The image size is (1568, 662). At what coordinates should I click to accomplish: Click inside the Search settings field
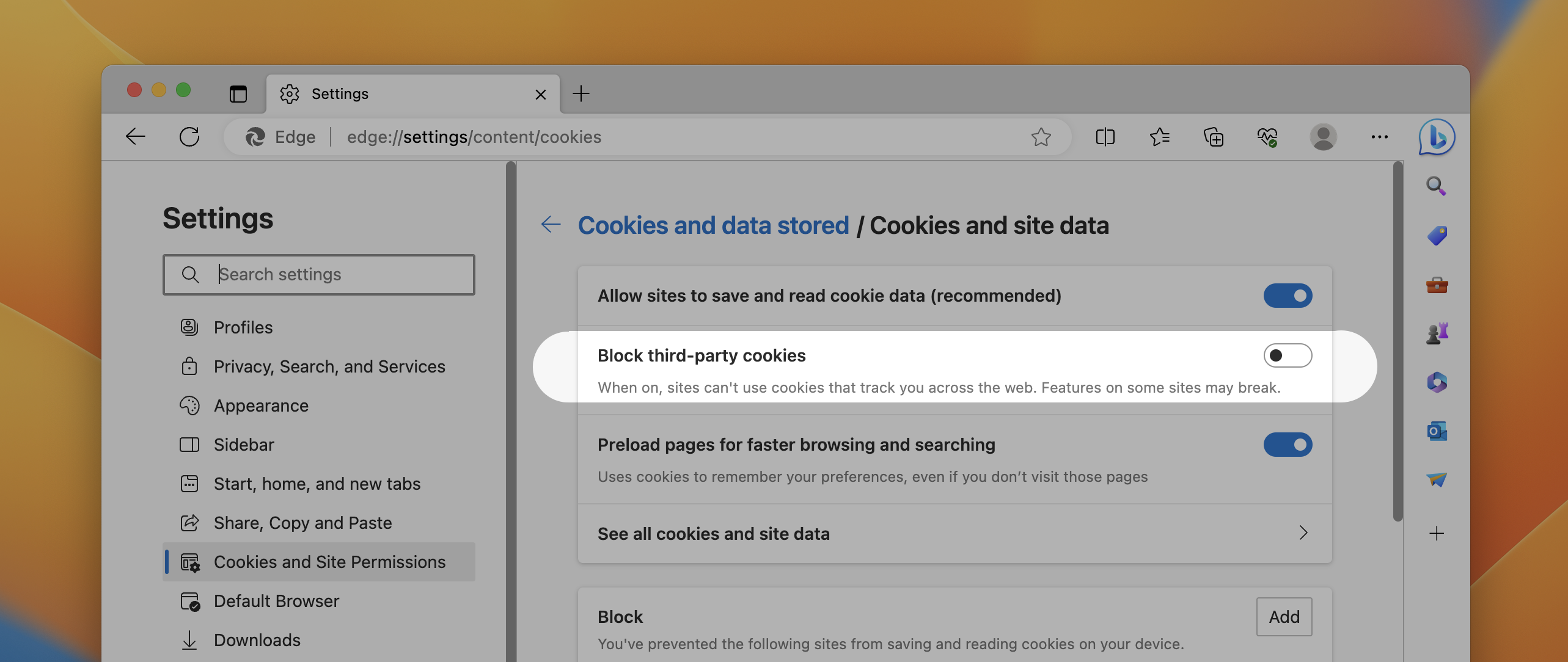click(330, 274)
